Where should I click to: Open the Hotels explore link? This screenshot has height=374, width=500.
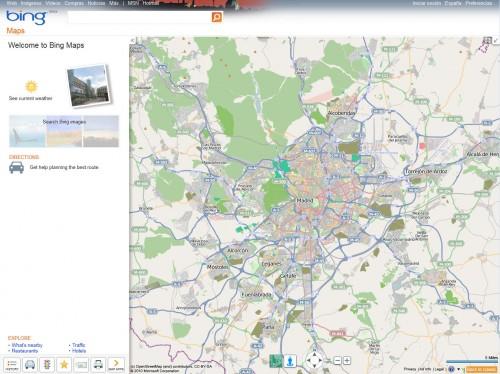pos(79,351)
